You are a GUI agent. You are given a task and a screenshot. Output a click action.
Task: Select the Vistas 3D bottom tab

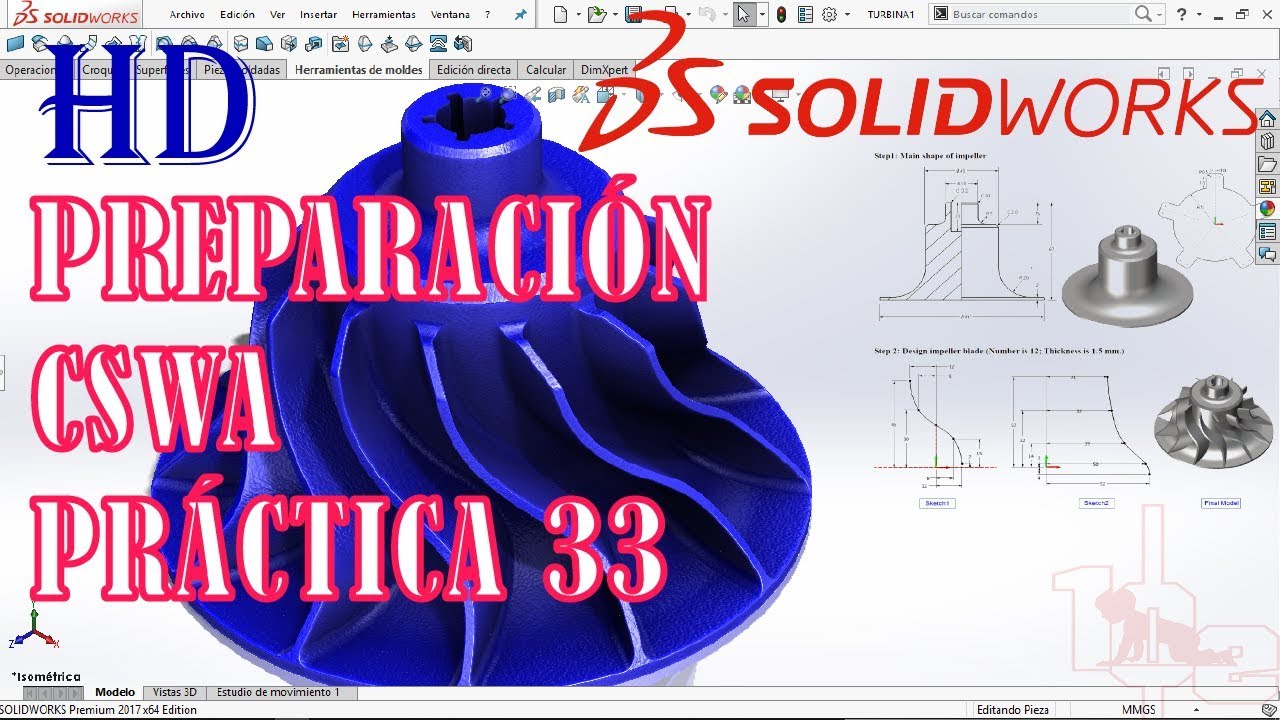pyautogui.click(x=175, y=692)
